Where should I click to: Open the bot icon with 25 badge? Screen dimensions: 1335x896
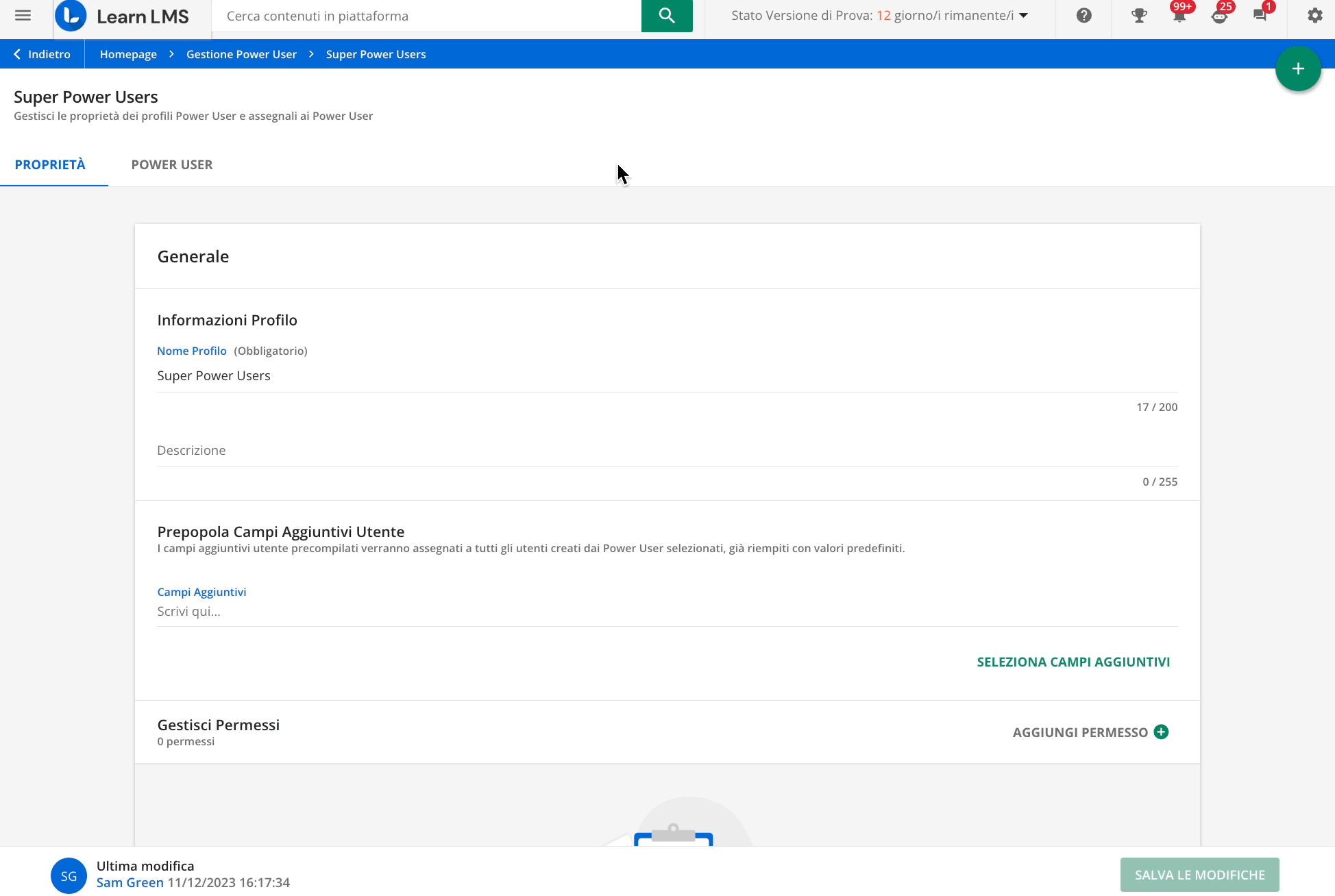coord(1220,16)
